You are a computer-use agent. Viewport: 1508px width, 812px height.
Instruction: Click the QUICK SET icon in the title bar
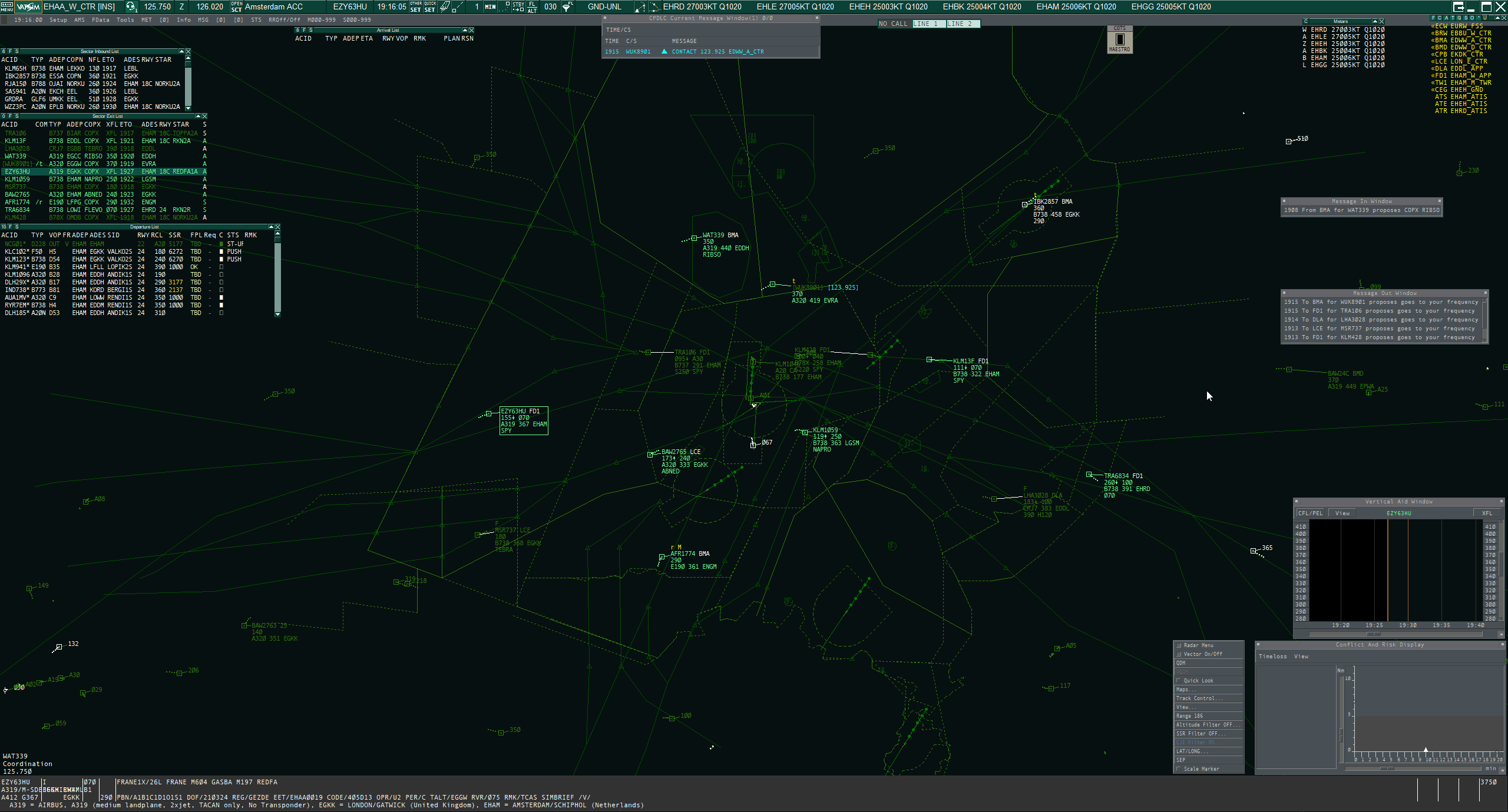pyautogui.click(x=429, y=6)
